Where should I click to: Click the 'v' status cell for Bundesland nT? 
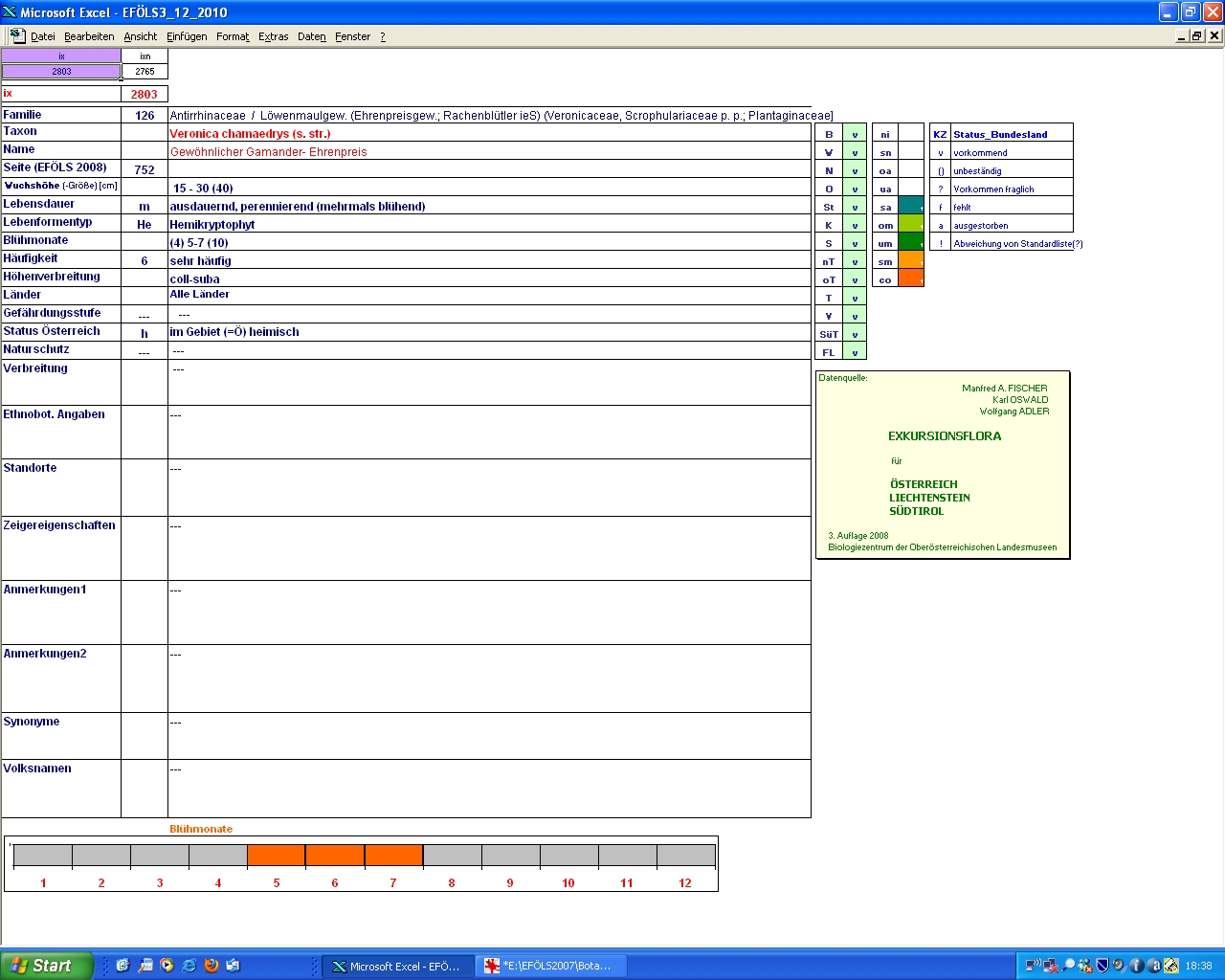coord(855,261)
